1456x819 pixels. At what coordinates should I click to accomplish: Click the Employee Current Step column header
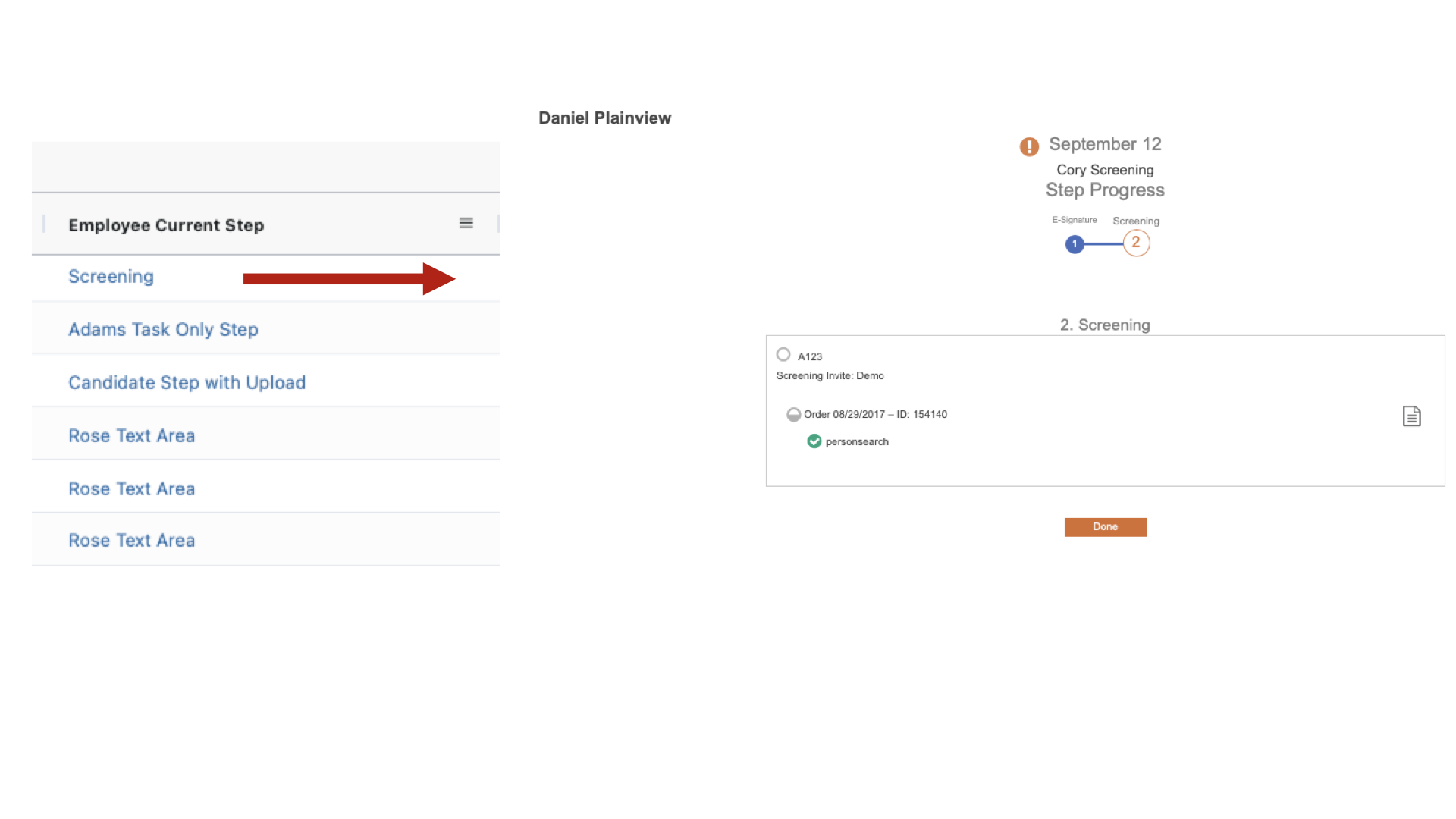[x=166, y=225]
